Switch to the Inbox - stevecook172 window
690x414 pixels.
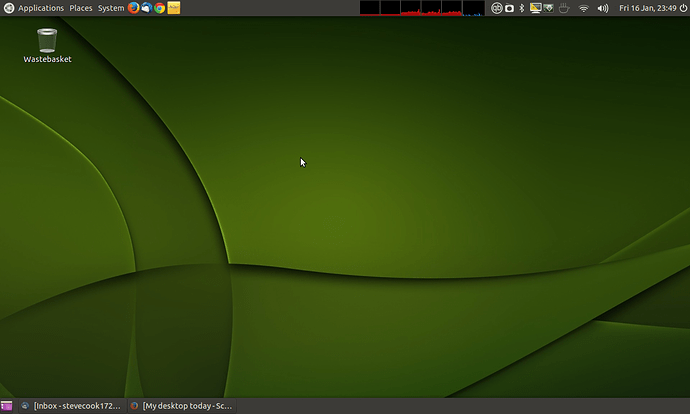72,406
